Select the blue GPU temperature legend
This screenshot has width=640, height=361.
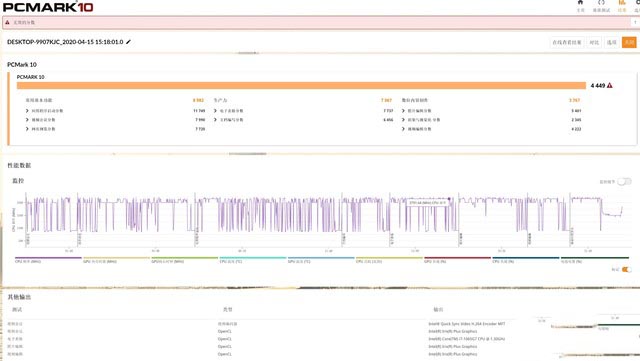(321, 260)
